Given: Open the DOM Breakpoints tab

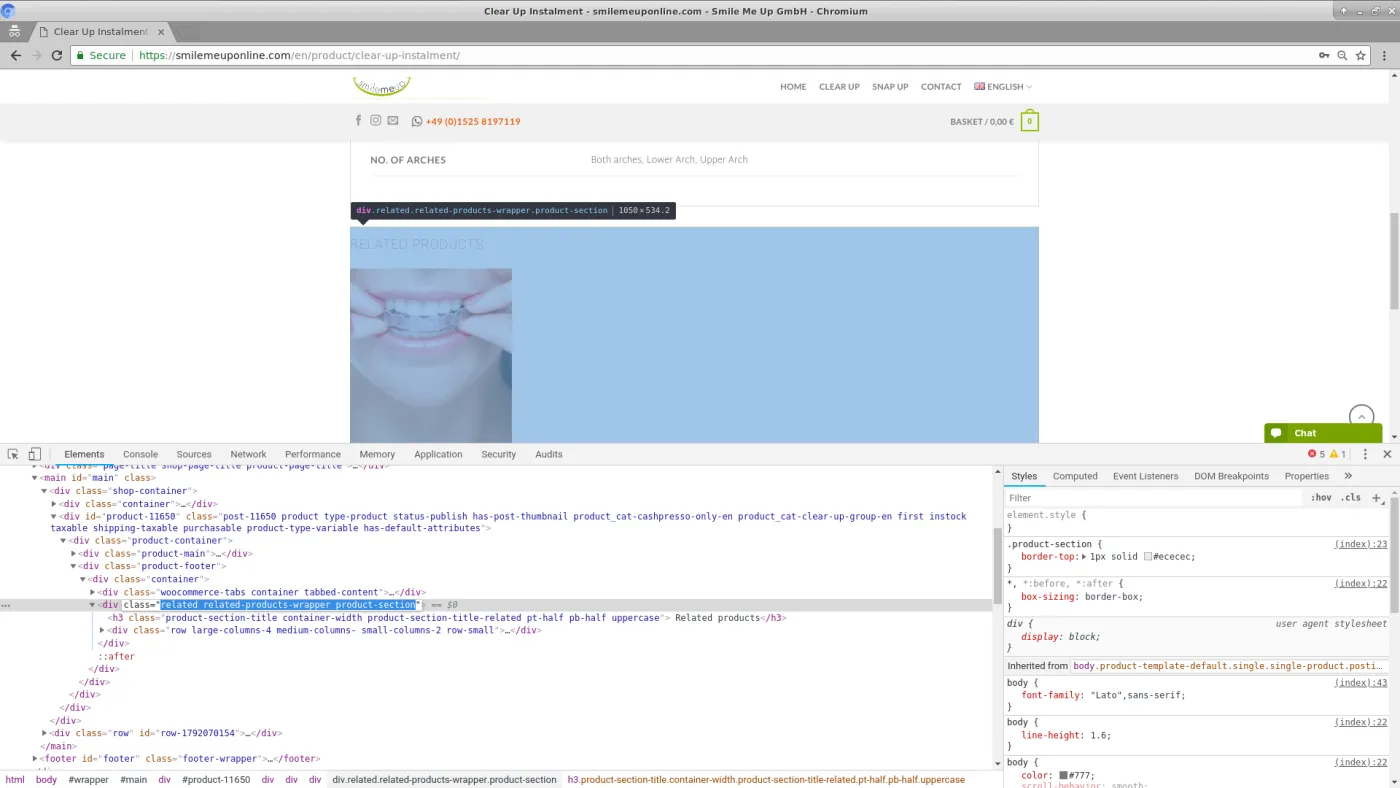Looking at the screenshot, I should (1231, 476).
